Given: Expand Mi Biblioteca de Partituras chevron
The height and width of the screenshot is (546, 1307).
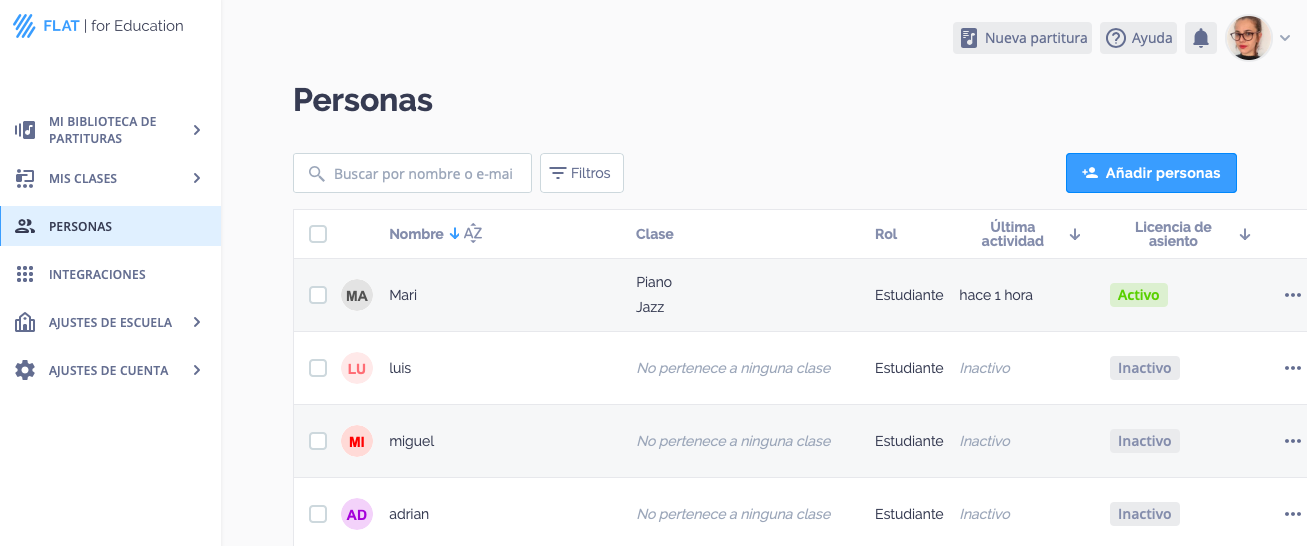Looking at the screenshot, I should coord(197,130).
